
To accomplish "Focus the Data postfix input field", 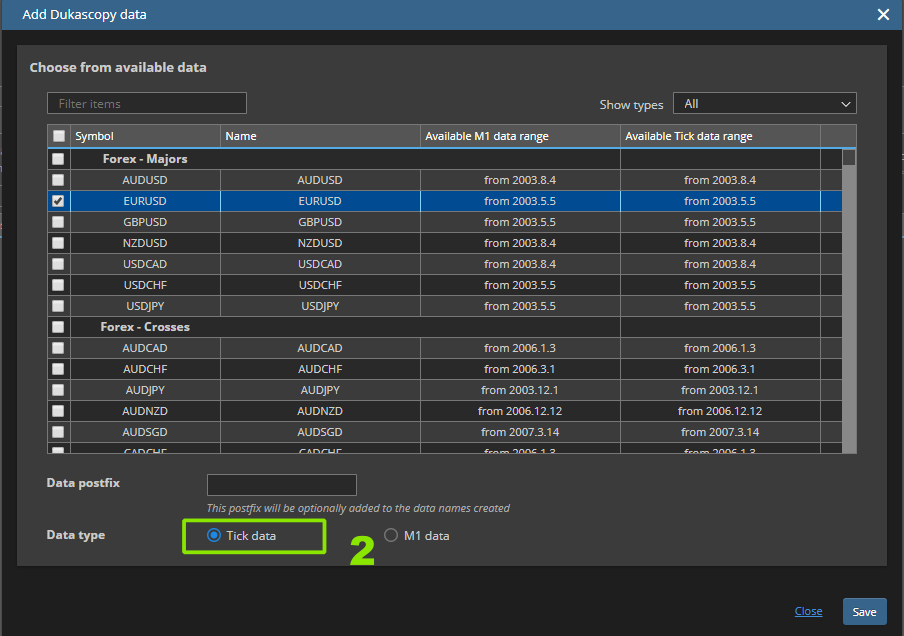I will (282, 485).
